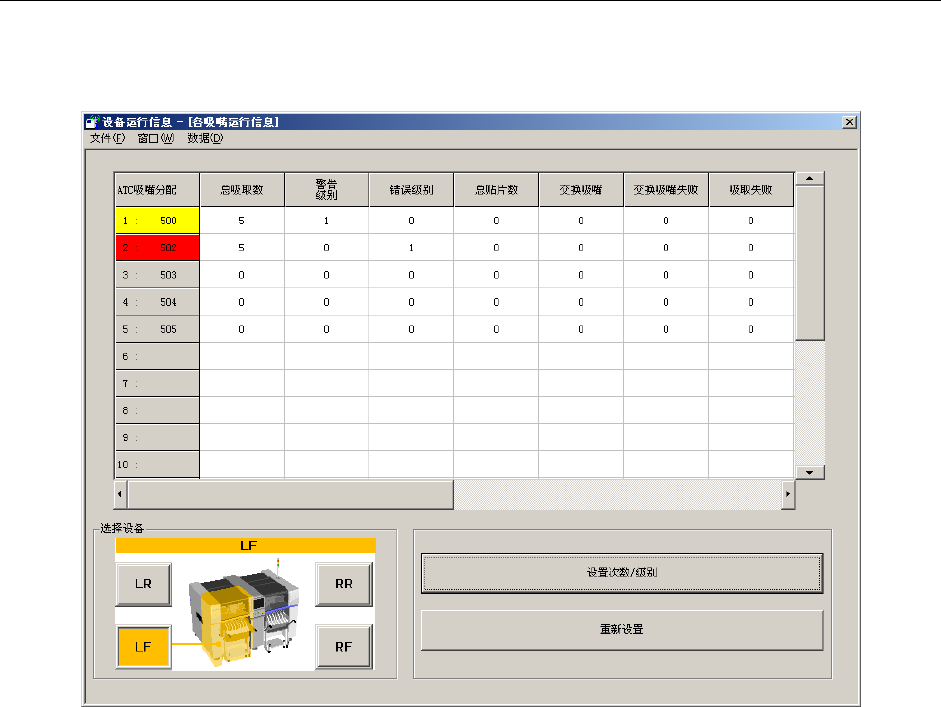Click the 重新设置 button

(x=622, y=630)
